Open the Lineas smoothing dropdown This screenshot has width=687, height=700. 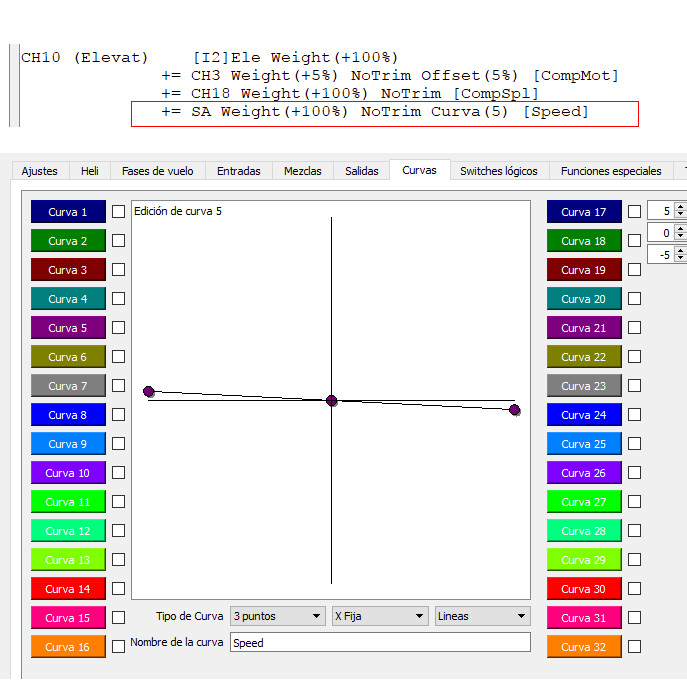tap(481, 616)
